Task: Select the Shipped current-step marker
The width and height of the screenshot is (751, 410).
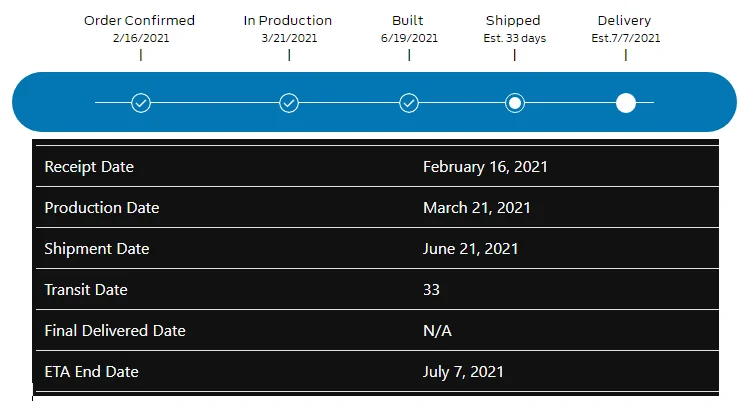Action: tap(514, 102)
